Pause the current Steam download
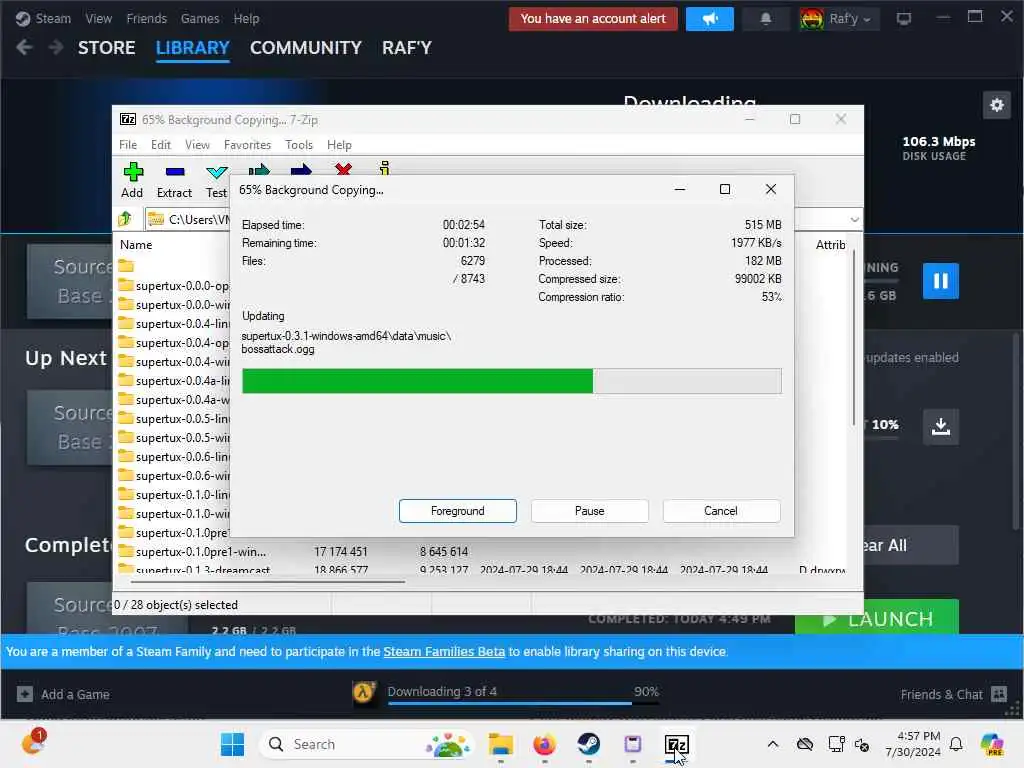The height and width of the screenshot is (768, 1024). [x=940, y=281]
